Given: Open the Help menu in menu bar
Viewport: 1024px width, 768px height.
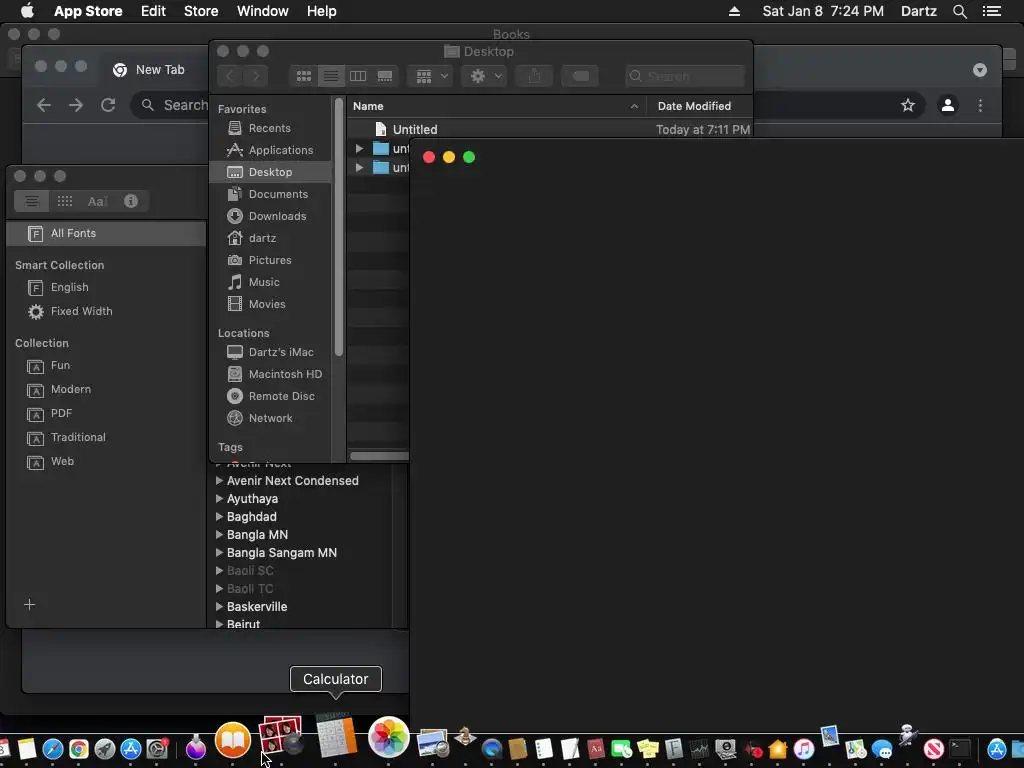Looking at the screenshot, I should point(322,11).
